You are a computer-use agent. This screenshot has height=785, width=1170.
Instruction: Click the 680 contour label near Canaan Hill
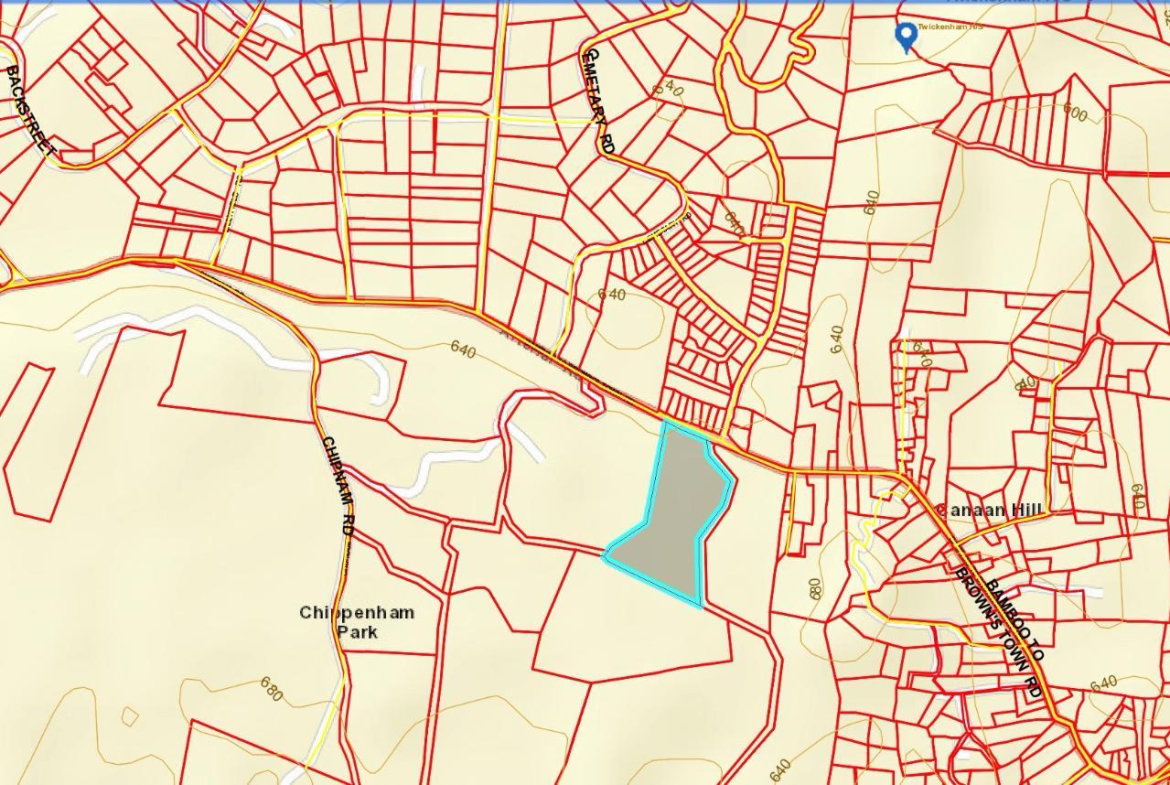(x=812, y=590)
